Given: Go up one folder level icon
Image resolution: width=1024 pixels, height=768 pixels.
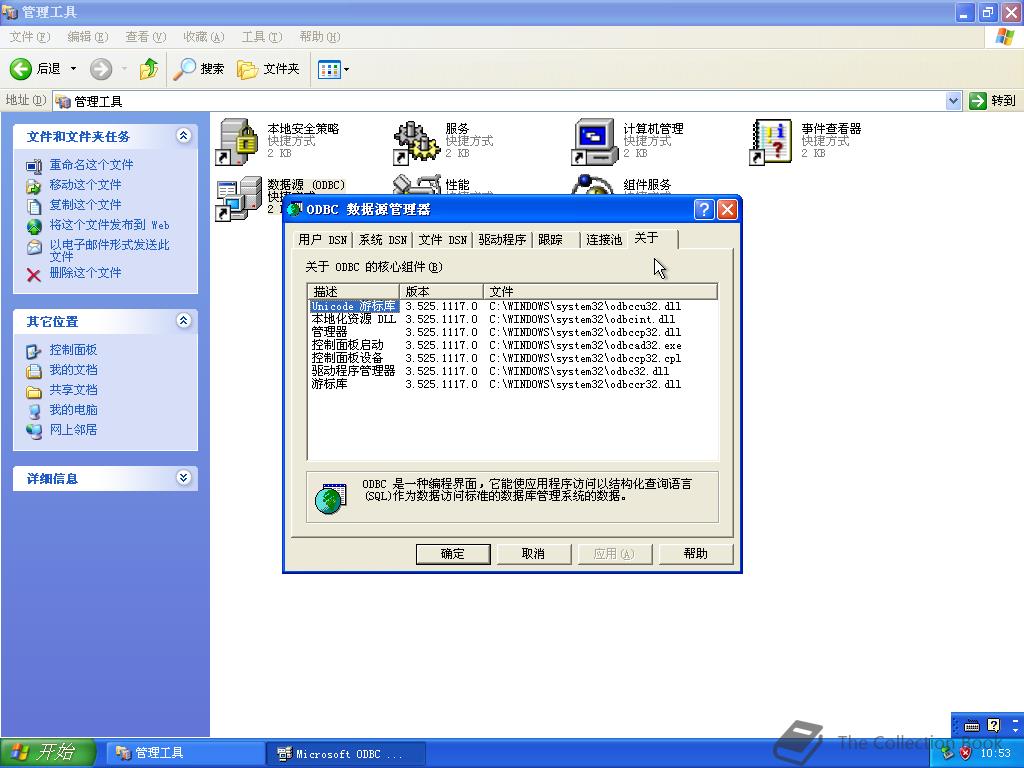Looking at the screenshot, I should pyautogui.click(x=149, y=69).
